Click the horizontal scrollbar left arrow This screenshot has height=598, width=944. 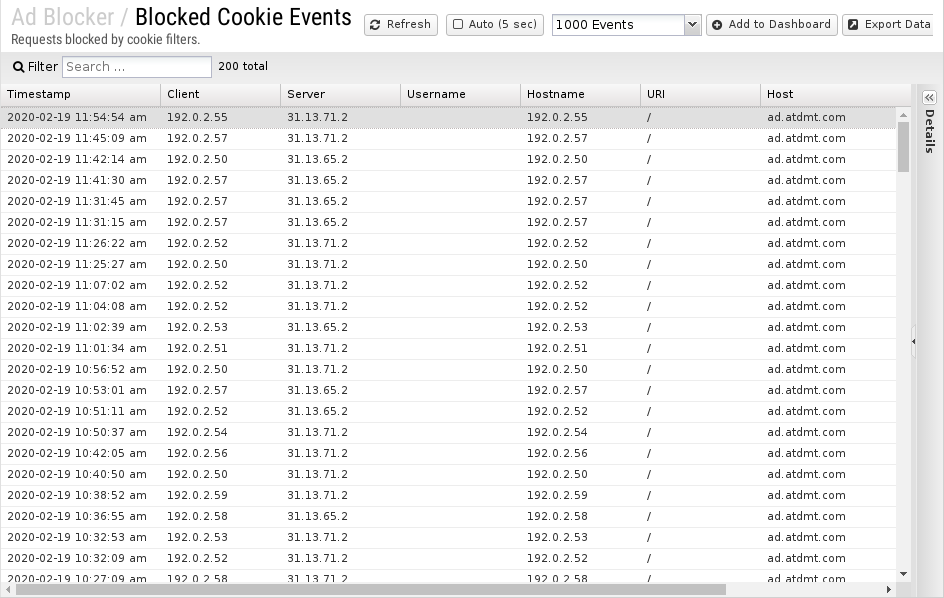coord(8,590)
